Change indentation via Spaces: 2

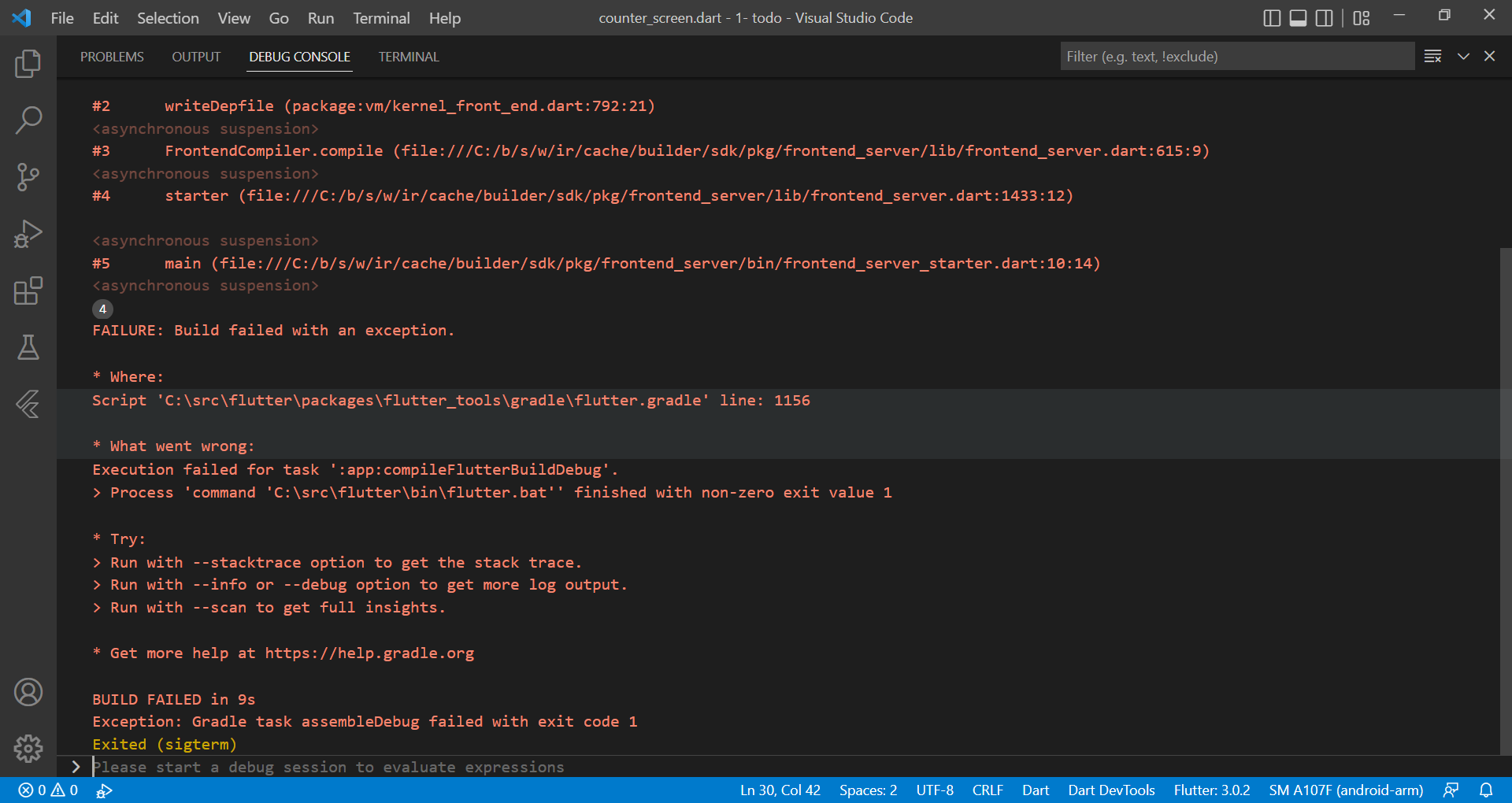868,790
